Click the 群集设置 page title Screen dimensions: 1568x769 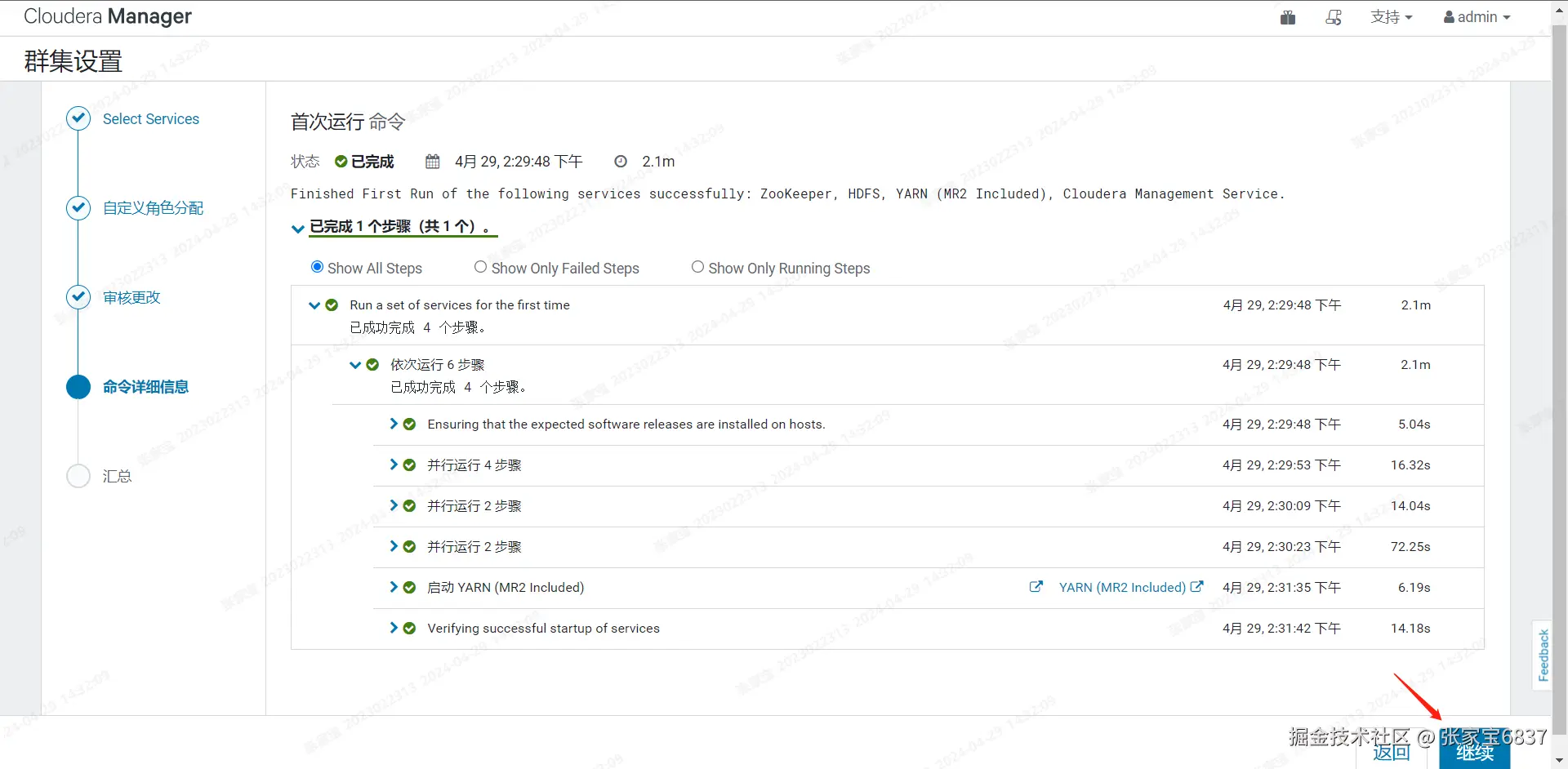pos(73,61)
